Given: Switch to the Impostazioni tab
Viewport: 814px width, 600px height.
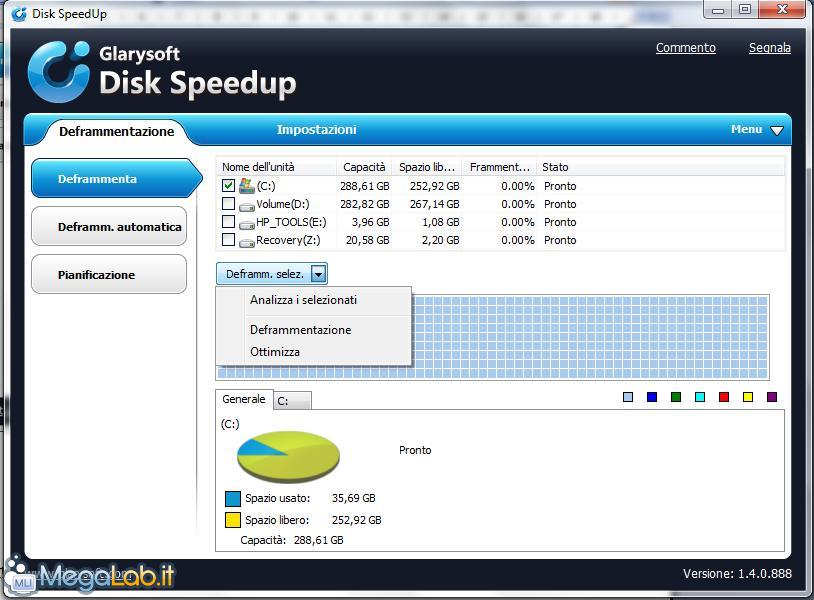Looking at the screenshot, I should (x=316, y=130).
